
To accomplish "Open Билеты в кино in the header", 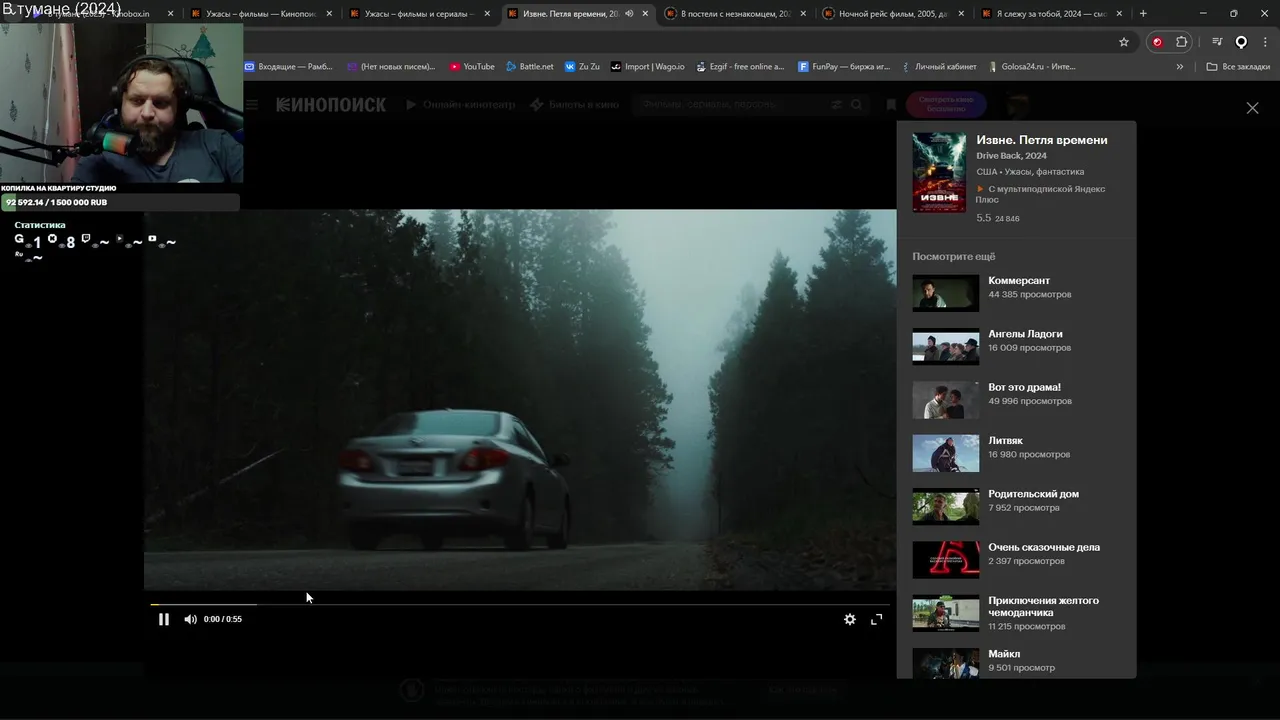I will [575, 105].
